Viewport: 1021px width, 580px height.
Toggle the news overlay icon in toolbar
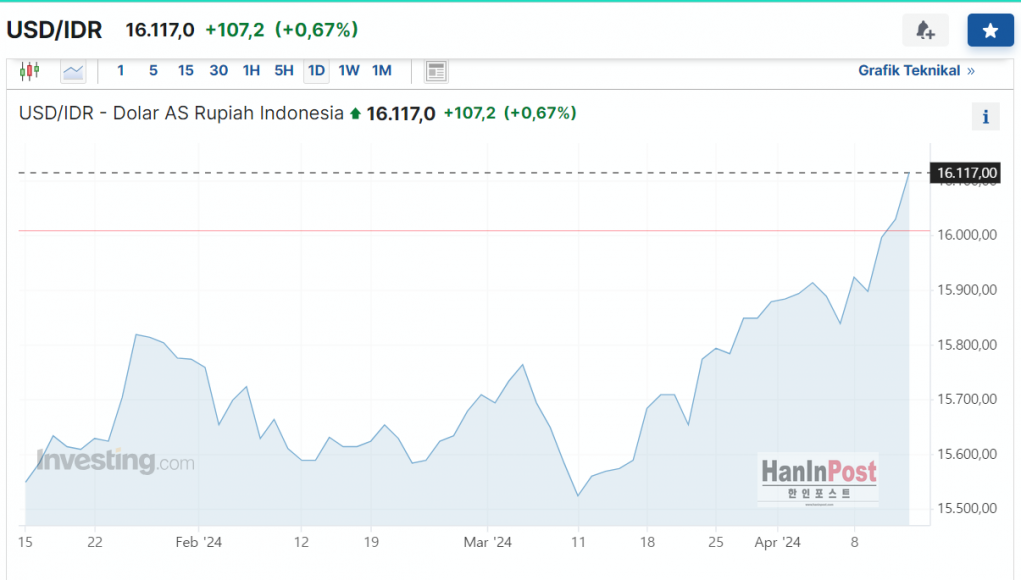pos(436,71)
